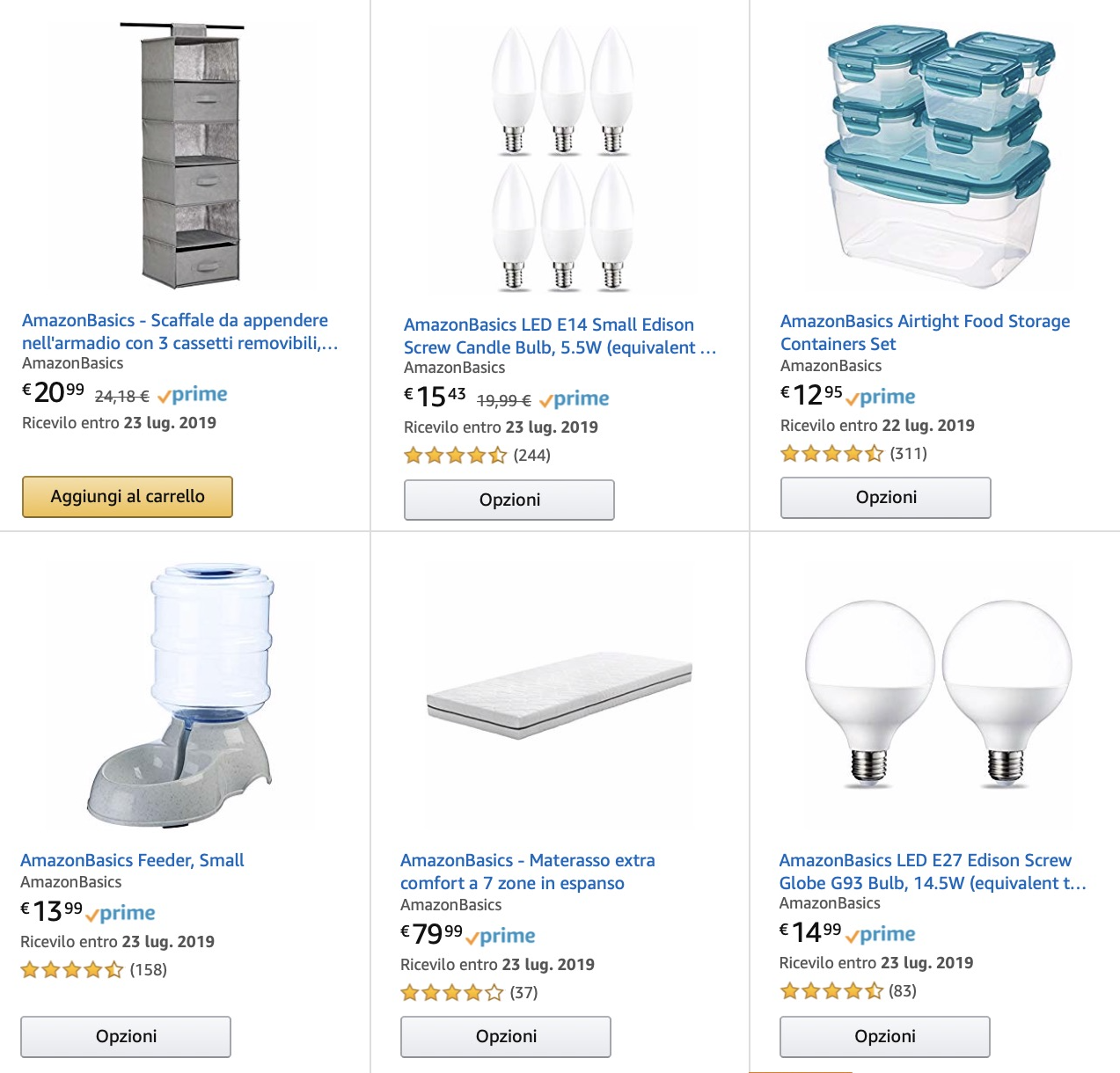Open Opzioni for the E27 globe bulbs
This screenshot has width=1120, height=1073.
[x=885, y=1037]
